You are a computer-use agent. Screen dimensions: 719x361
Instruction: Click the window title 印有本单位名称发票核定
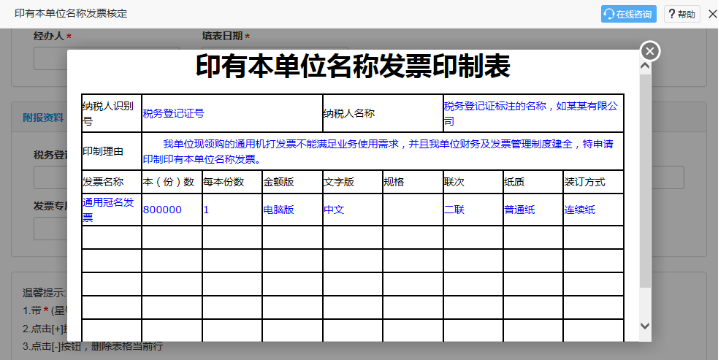click(71, 13)
